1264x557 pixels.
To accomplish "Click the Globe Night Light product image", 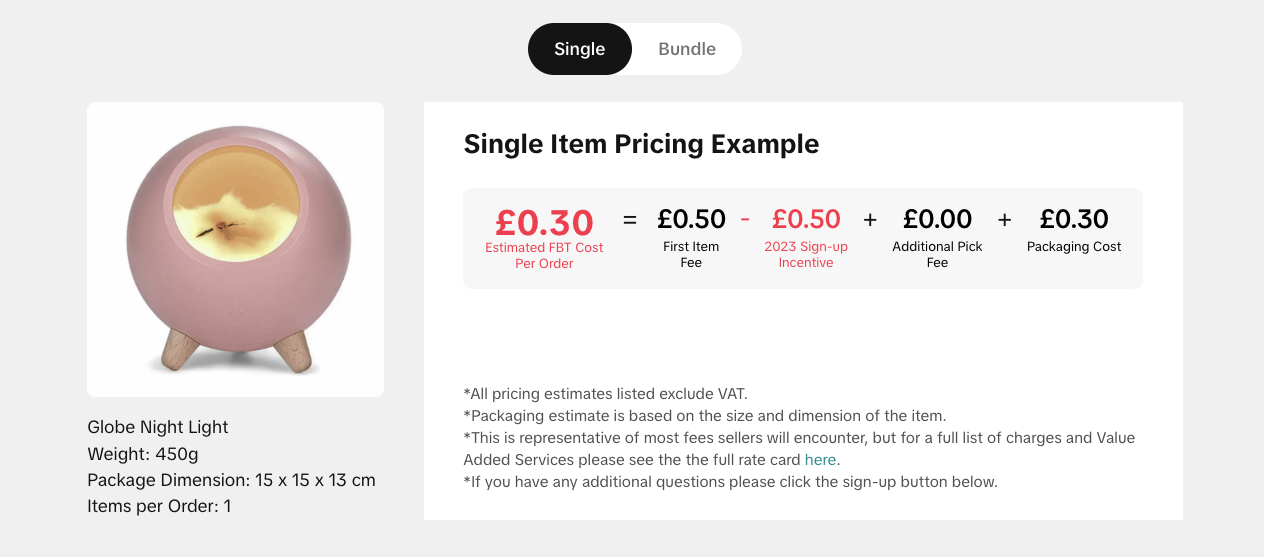I will tap(235, 249).
